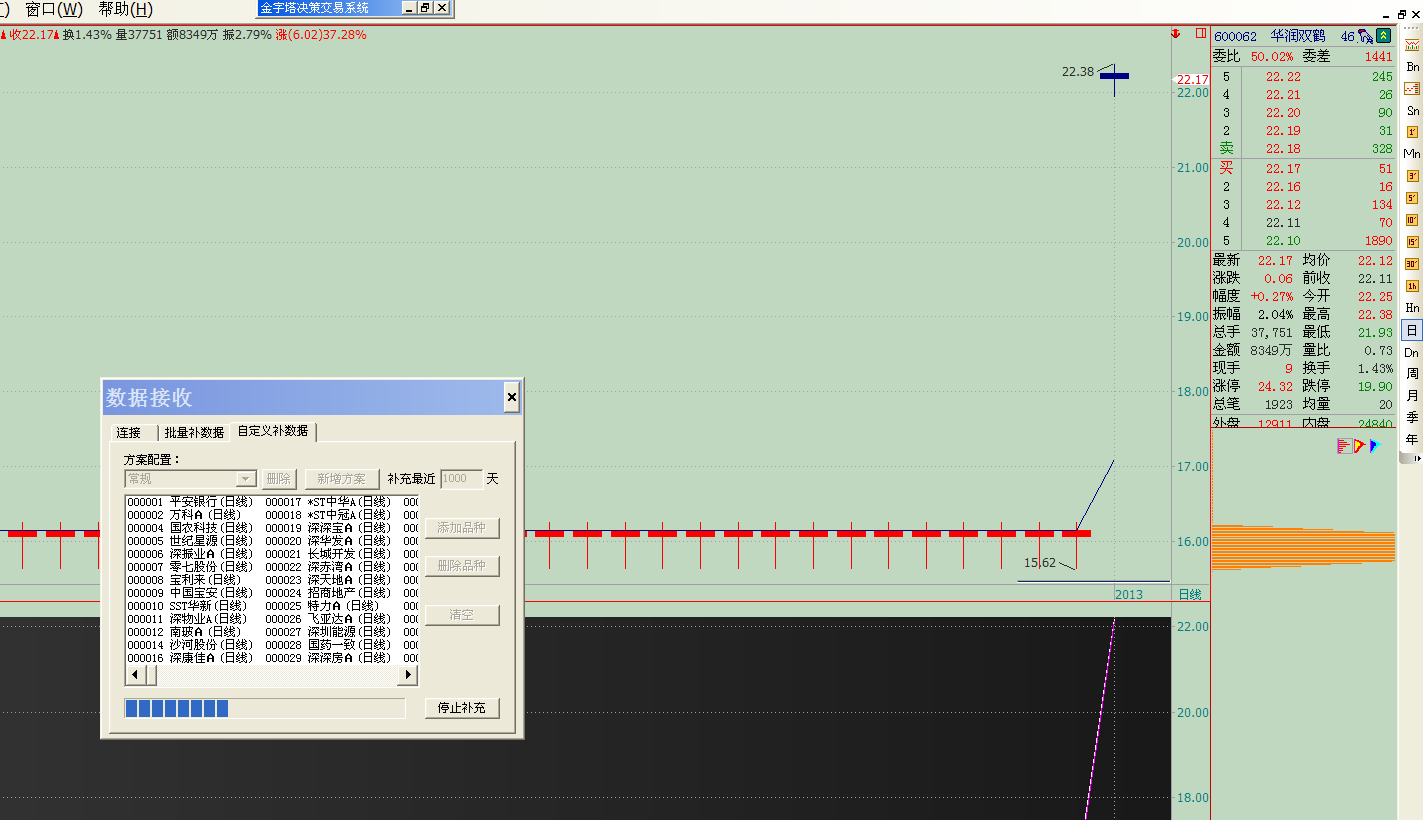Open the 方案配置 scheme dropdown
This screenshot has height=820, width=1423.
(245, 479)
